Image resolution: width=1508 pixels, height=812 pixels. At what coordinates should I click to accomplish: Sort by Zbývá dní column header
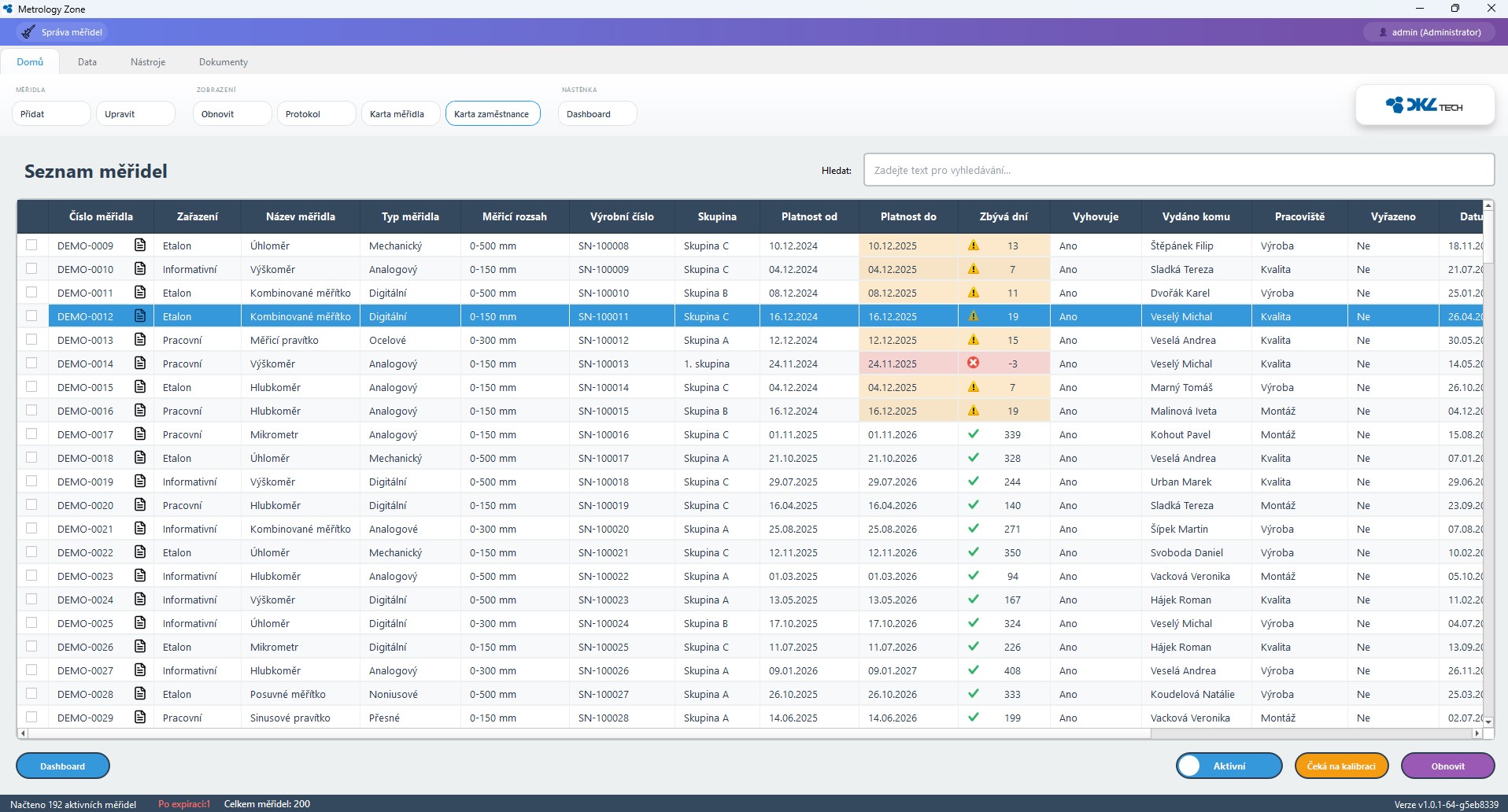coord(1003,217)
